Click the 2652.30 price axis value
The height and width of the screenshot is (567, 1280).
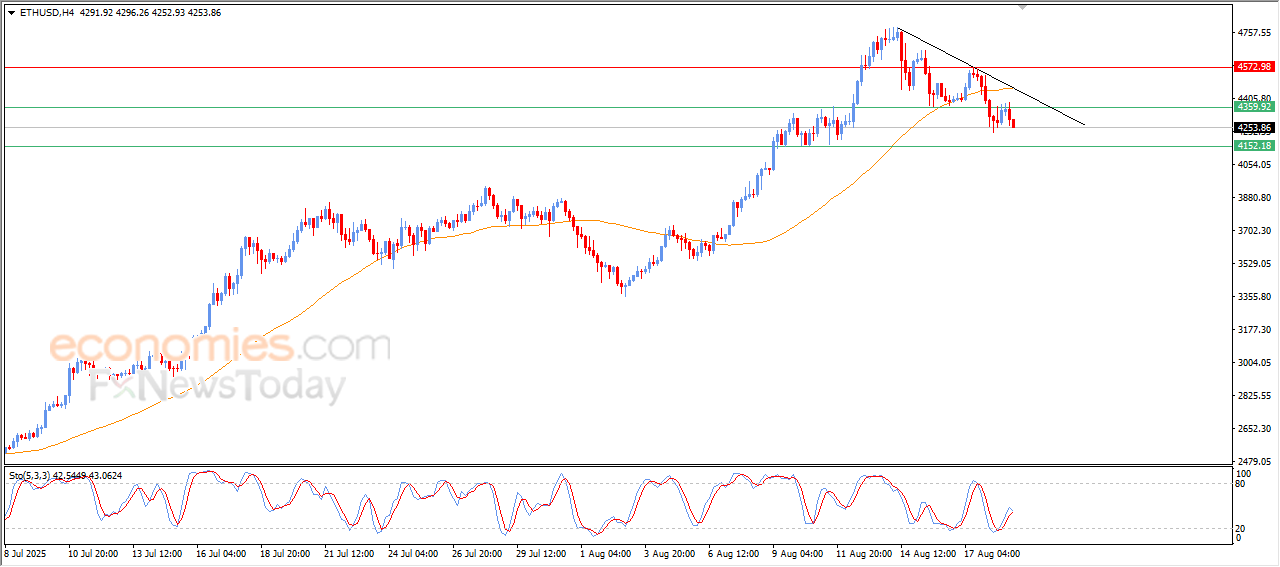click(1254, 429)
